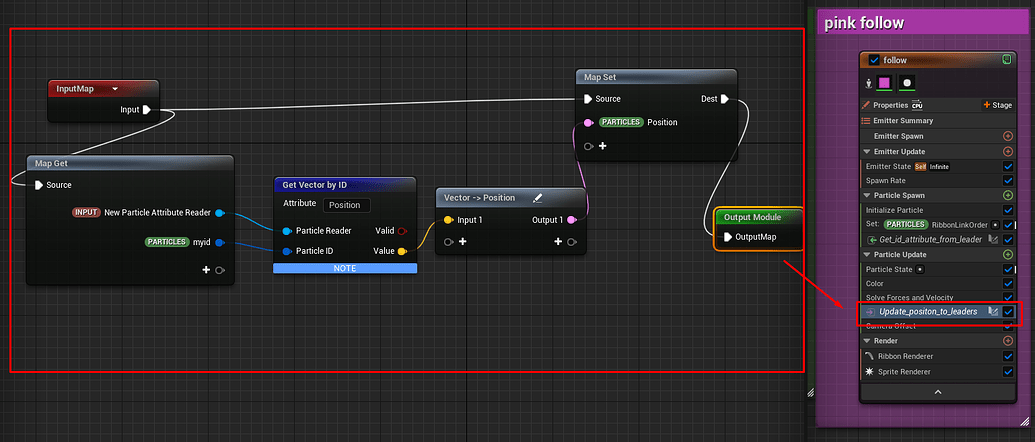Screen dimensions: 1035x442
Task: Select Ribbon Renderer row
Action: pos(937,356)
